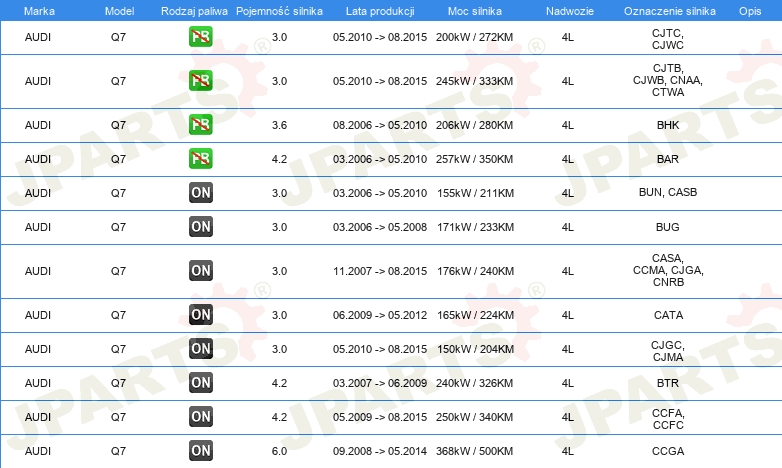Viewport: 782px width, 468px height.
Task: Click production years 11.2007 -> 08.2015
Action: click(380, 271)
